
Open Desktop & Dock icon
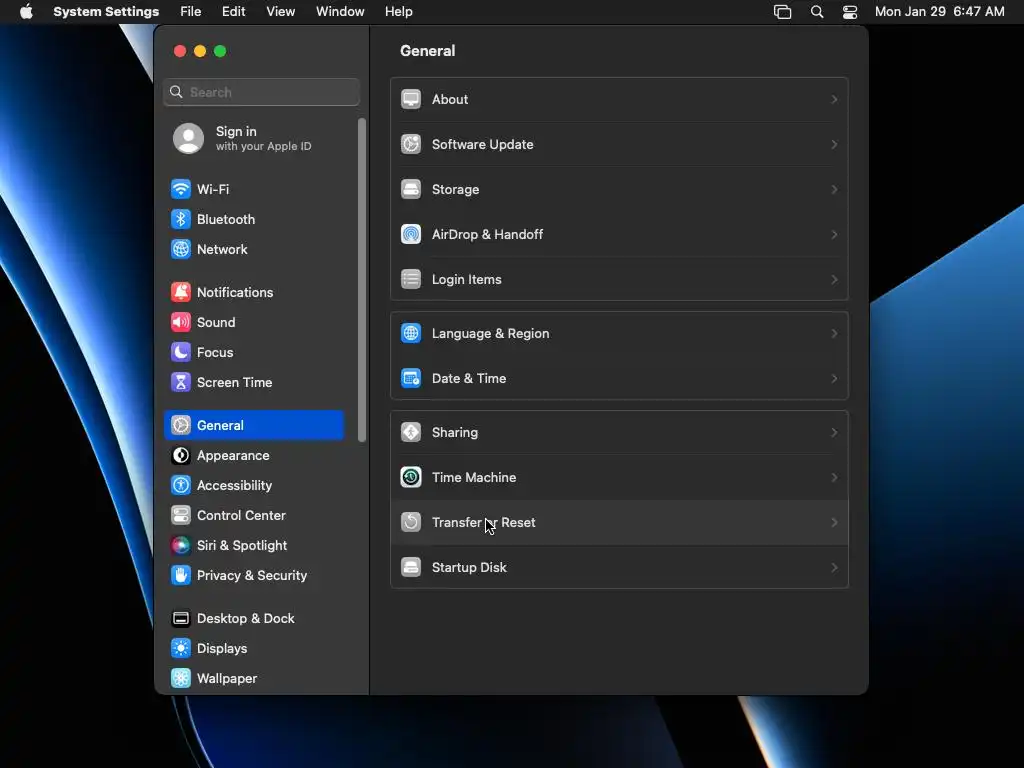pyautogui.click(x=181, y=619)
